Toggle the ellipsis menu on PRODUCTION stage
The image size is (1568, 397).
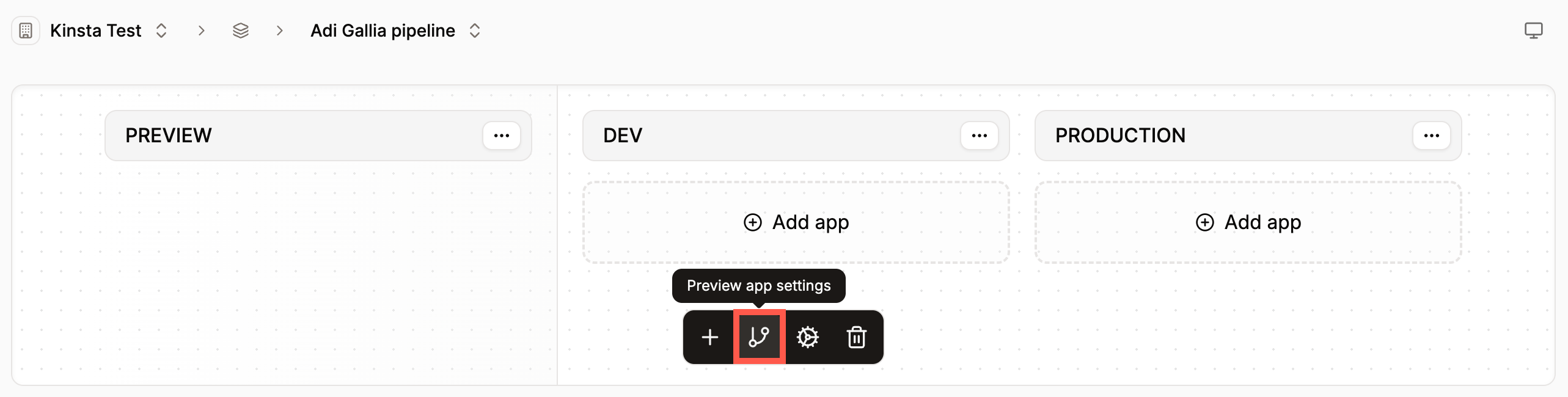(1431, 135)
